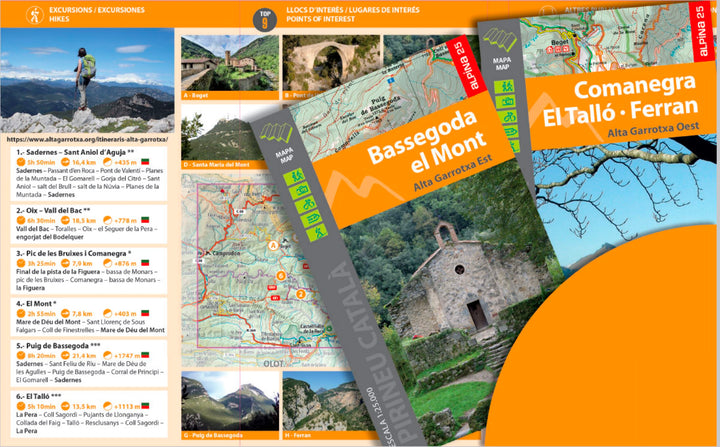Screen dimensions: 720x447
Task: Click difficulty flag in Sadernes – Sant Aniol row
Action: (145, 162)
